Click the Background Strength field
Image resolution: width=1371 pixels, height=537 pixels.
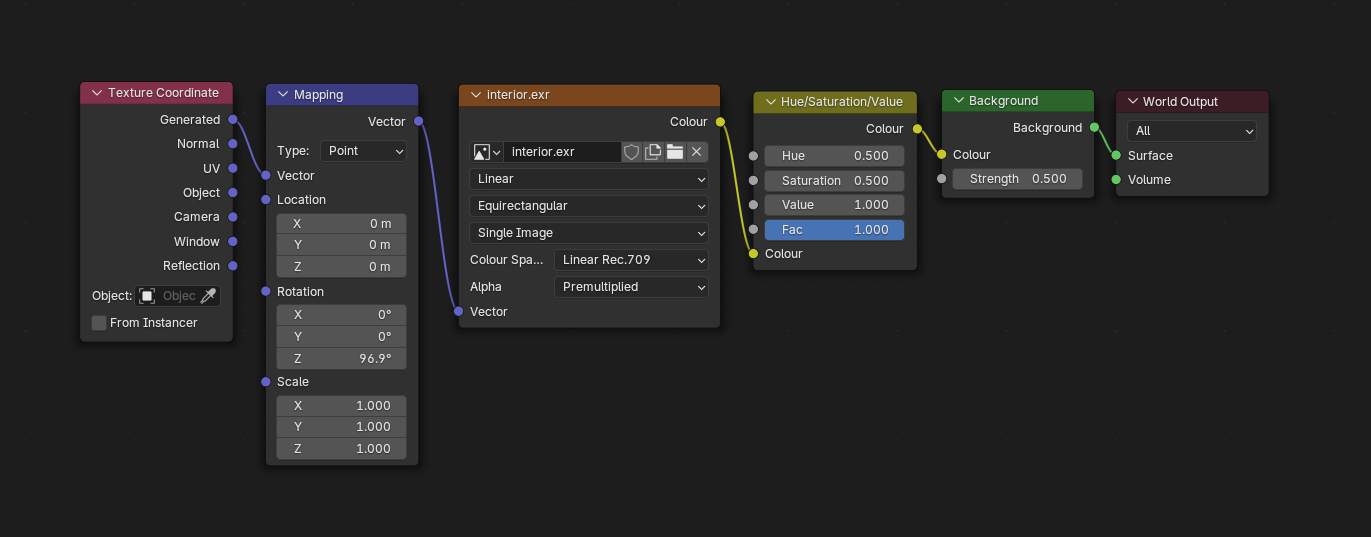(1017, 179)
